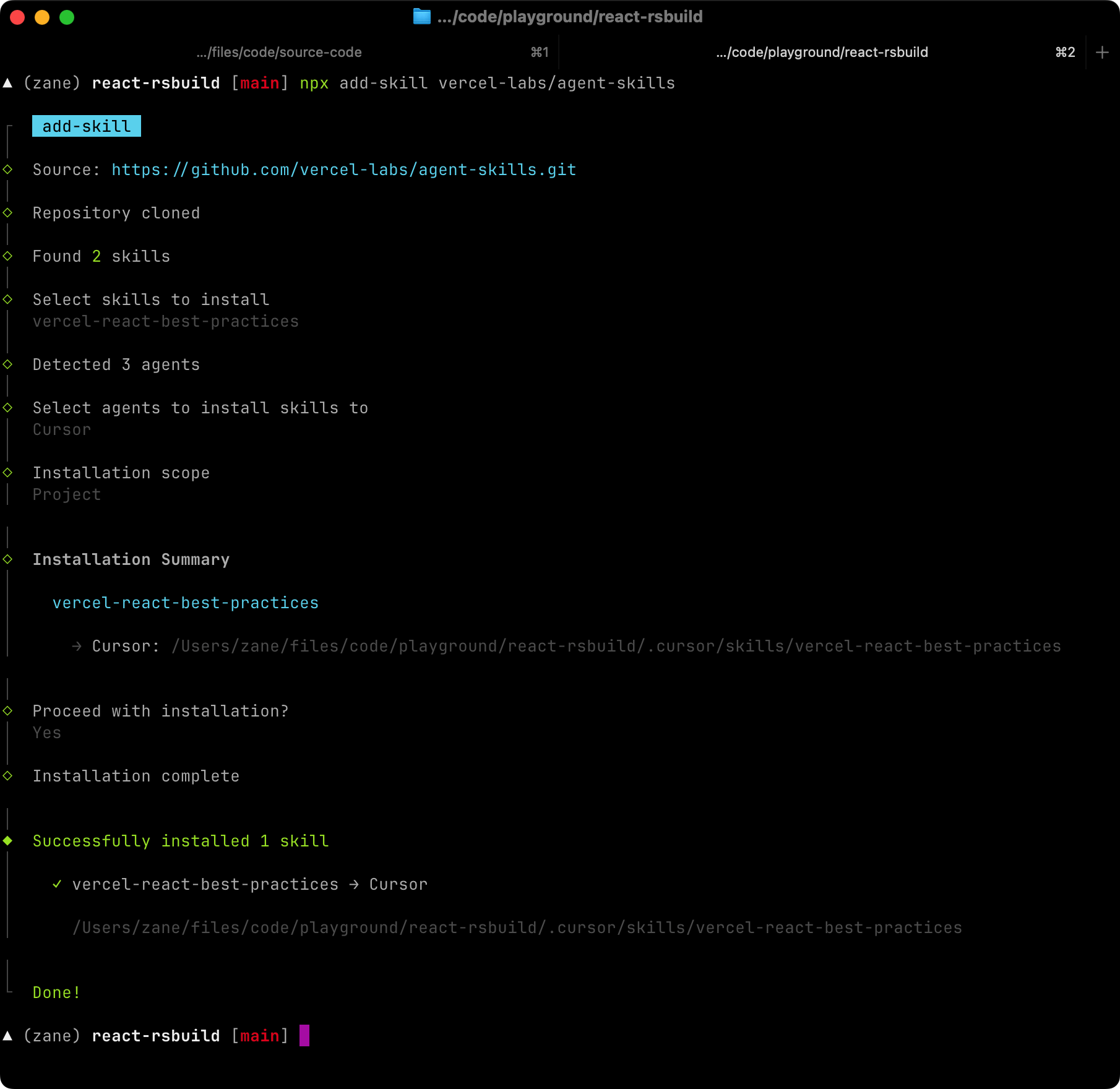Click the folder icon in the title bar
1120x1089 pixels.
[x=421, y=17]
